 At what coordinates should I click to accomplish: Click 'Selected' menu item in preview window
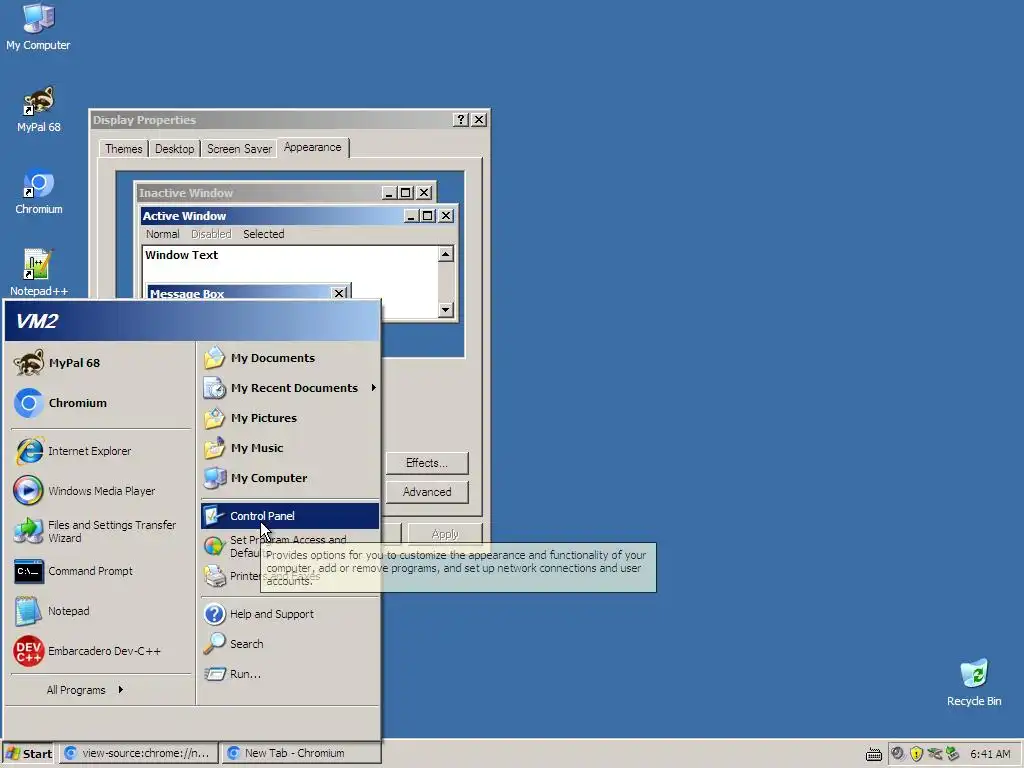pos(264,234)
